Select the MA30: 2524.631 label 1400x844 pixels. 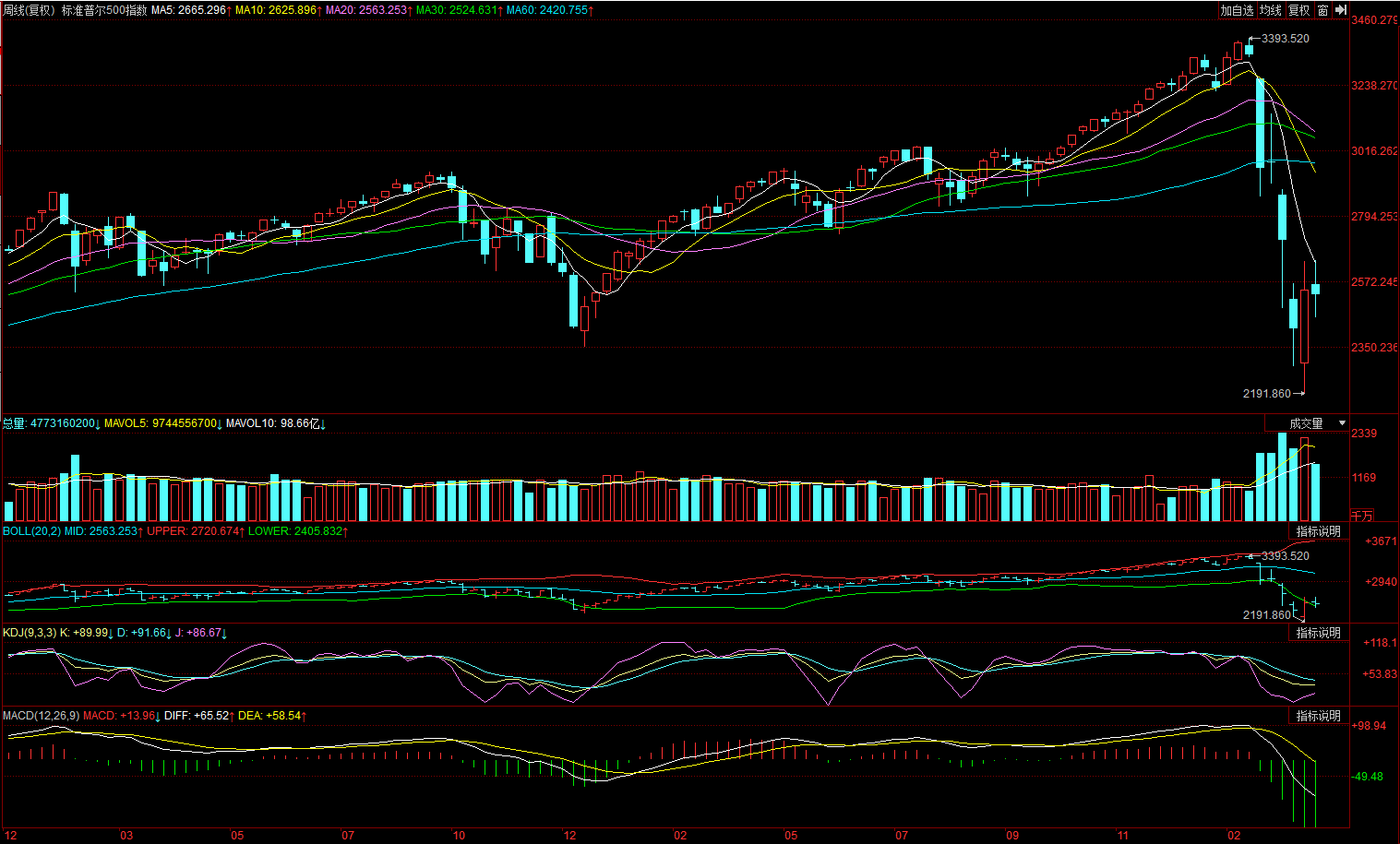tap(459, 10)
